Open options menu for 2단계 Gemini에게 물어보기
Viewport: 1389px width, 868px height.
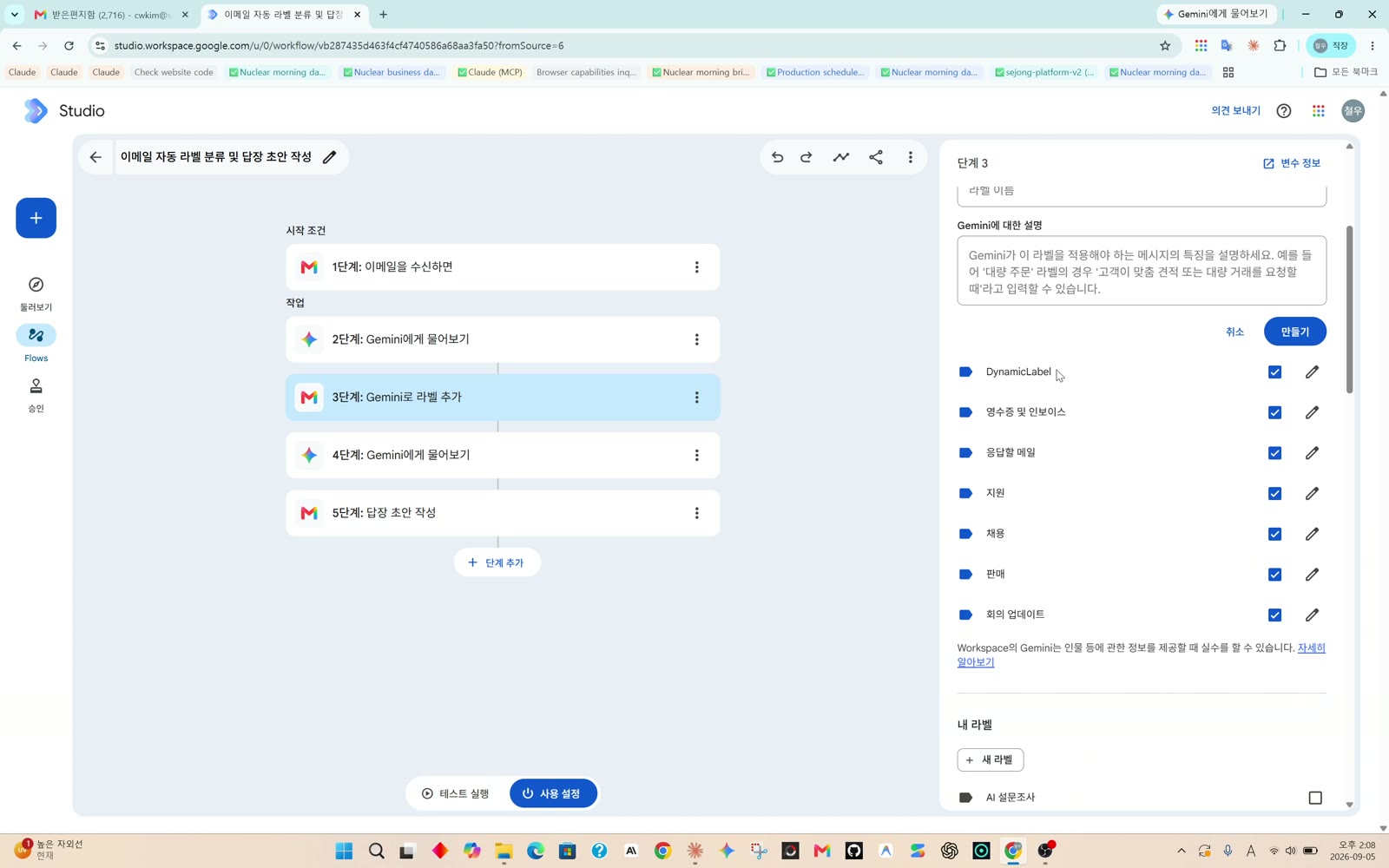(x=696, y=339)
